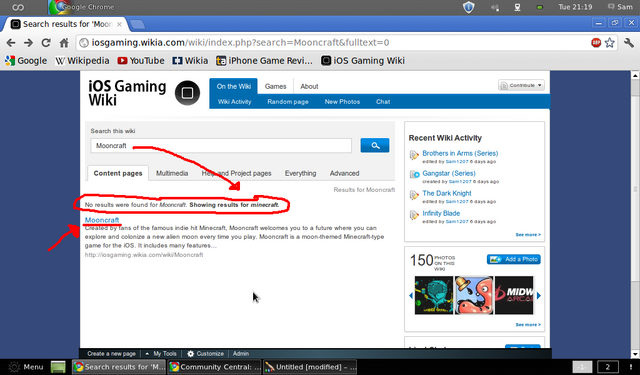Open Brothers in Arms (Series) activity link

coord(460,153)
